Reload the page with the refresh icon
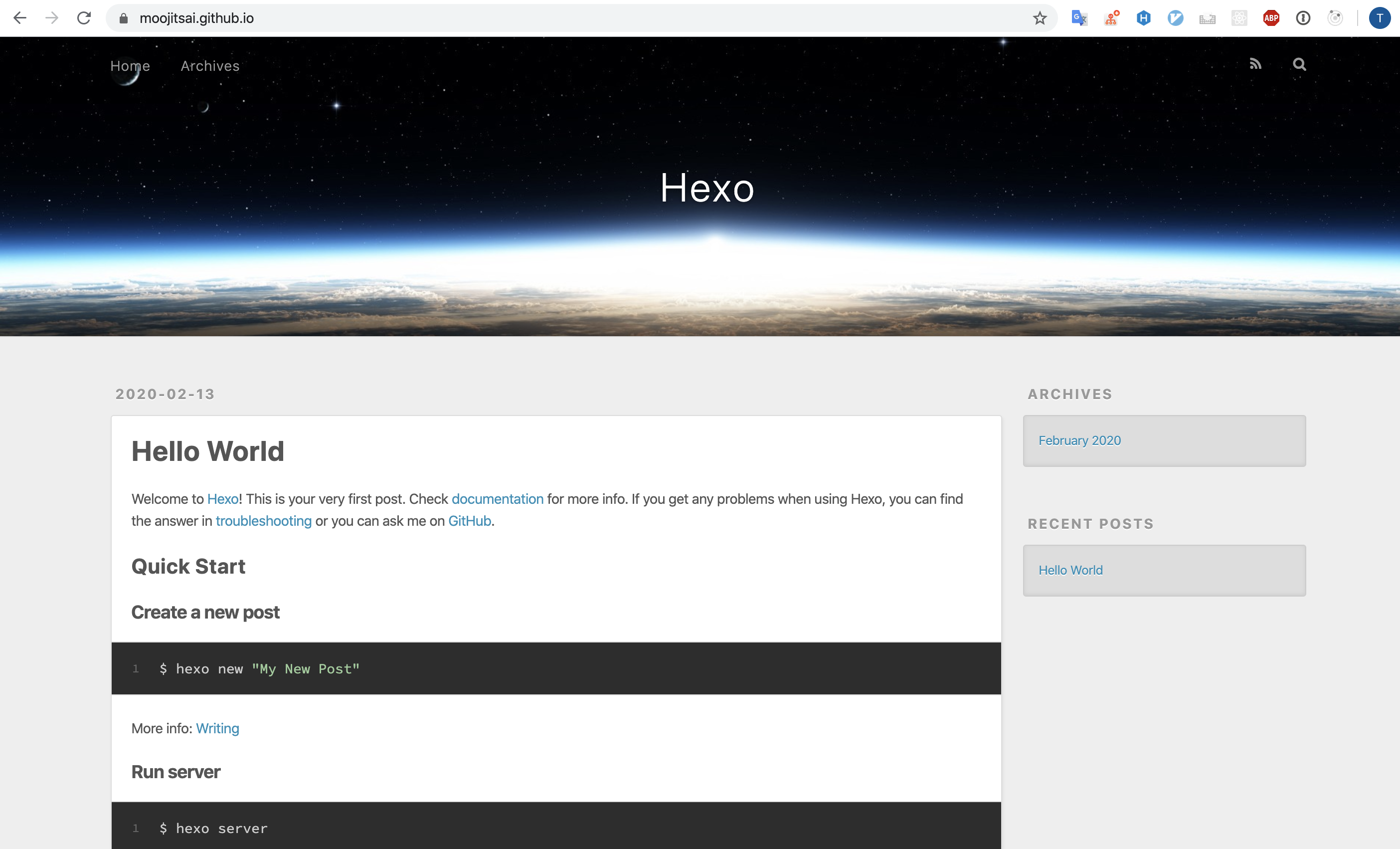Viewport: 1400px width, 849px height. [x=84, y=18]
